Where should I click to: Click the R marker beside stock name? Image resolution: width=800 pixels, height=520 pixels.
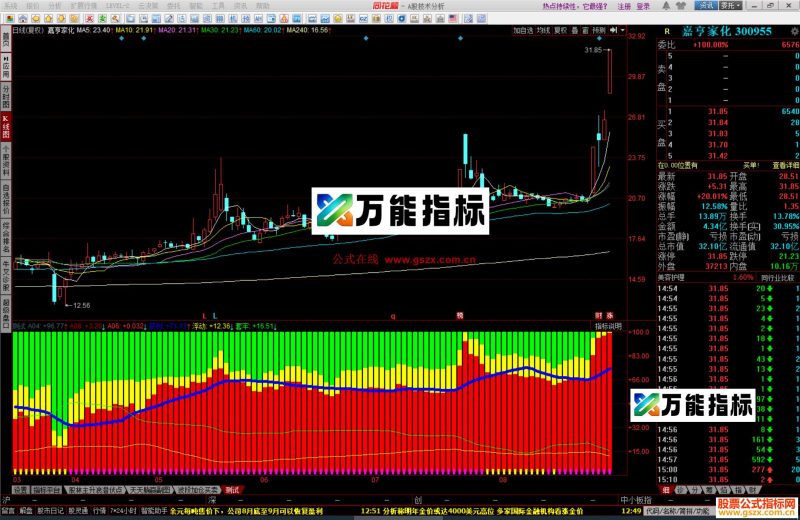click(x=667, y=32)
